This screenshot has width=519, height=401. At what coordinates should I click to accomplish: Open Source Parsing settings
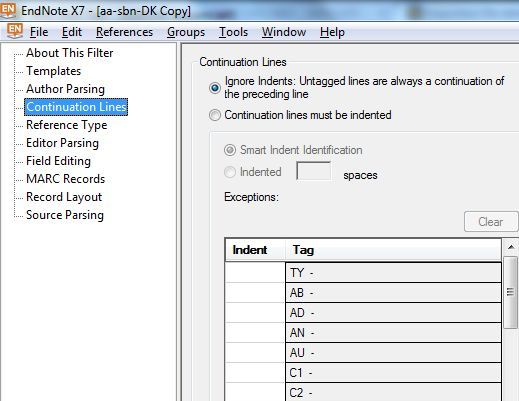click(65, 215)
